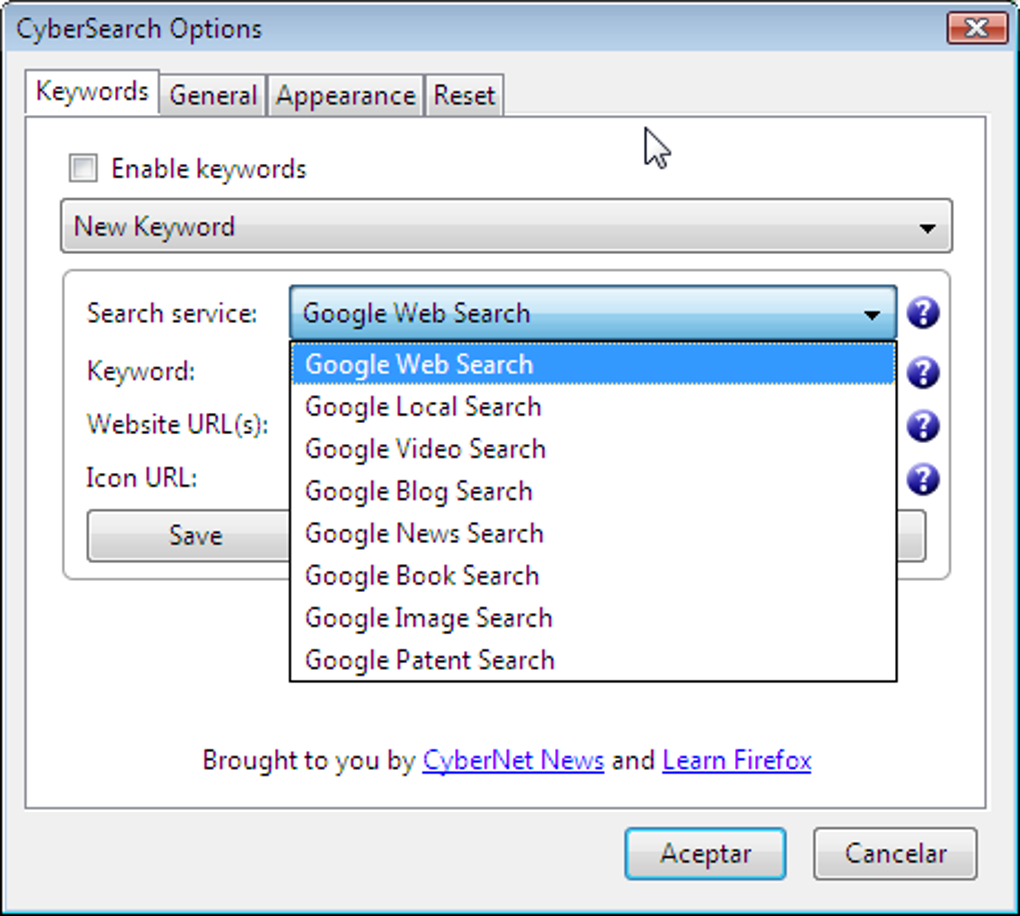Click the Website URL(s) help icon

click(923, 425)
